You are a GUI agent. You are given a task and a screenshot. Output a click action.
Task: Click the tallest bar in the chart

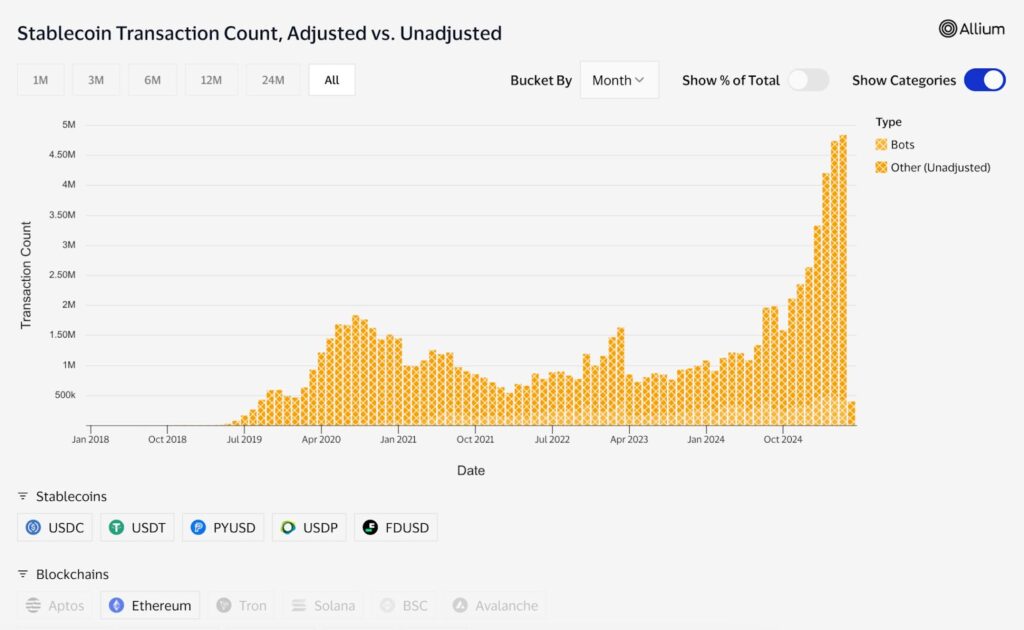[x=843, y=280]
